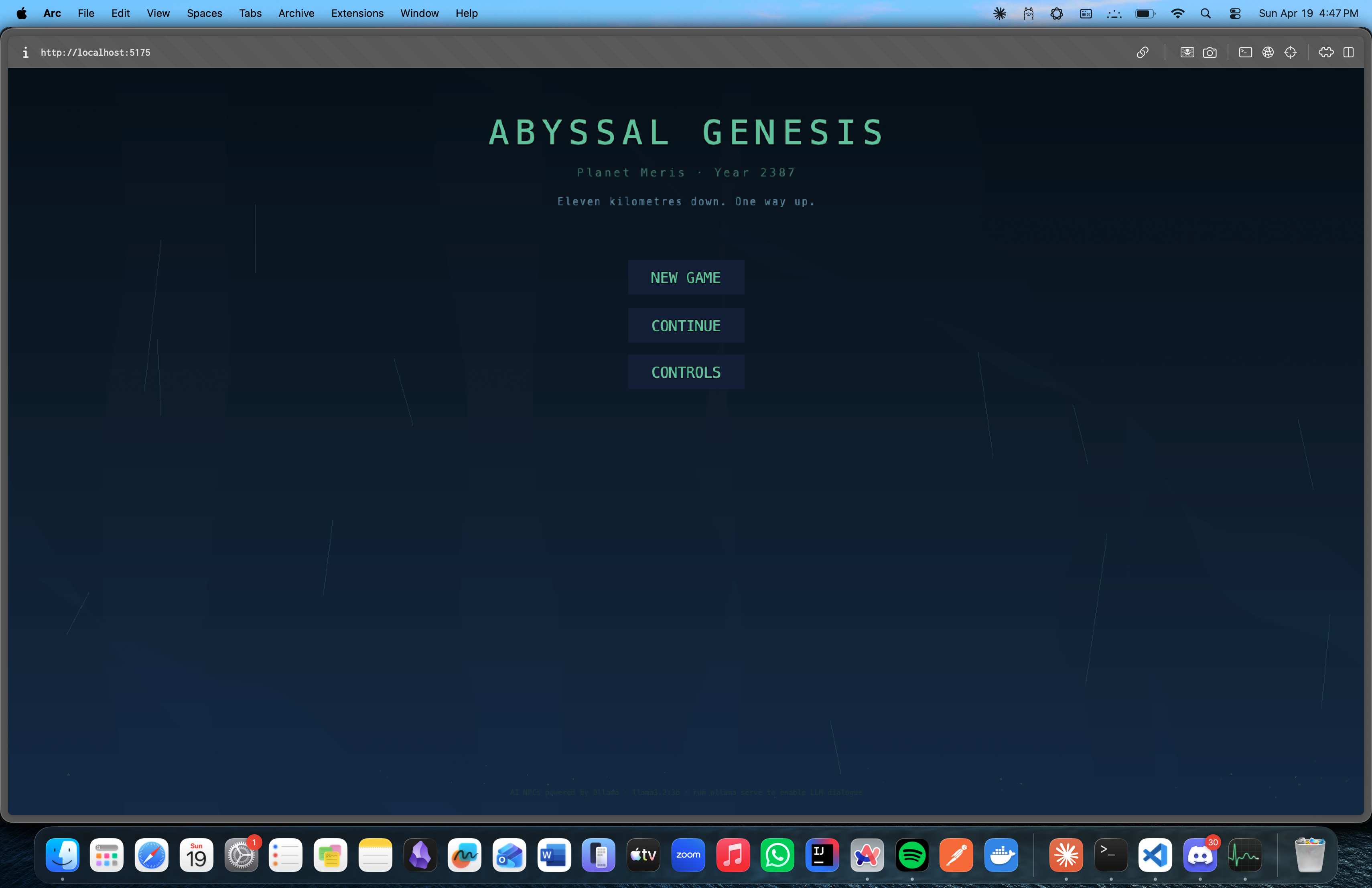This screenshot has width=1372, height=888.
Task: Launch Discord from the dock
Action: (x=1200, y=855)
